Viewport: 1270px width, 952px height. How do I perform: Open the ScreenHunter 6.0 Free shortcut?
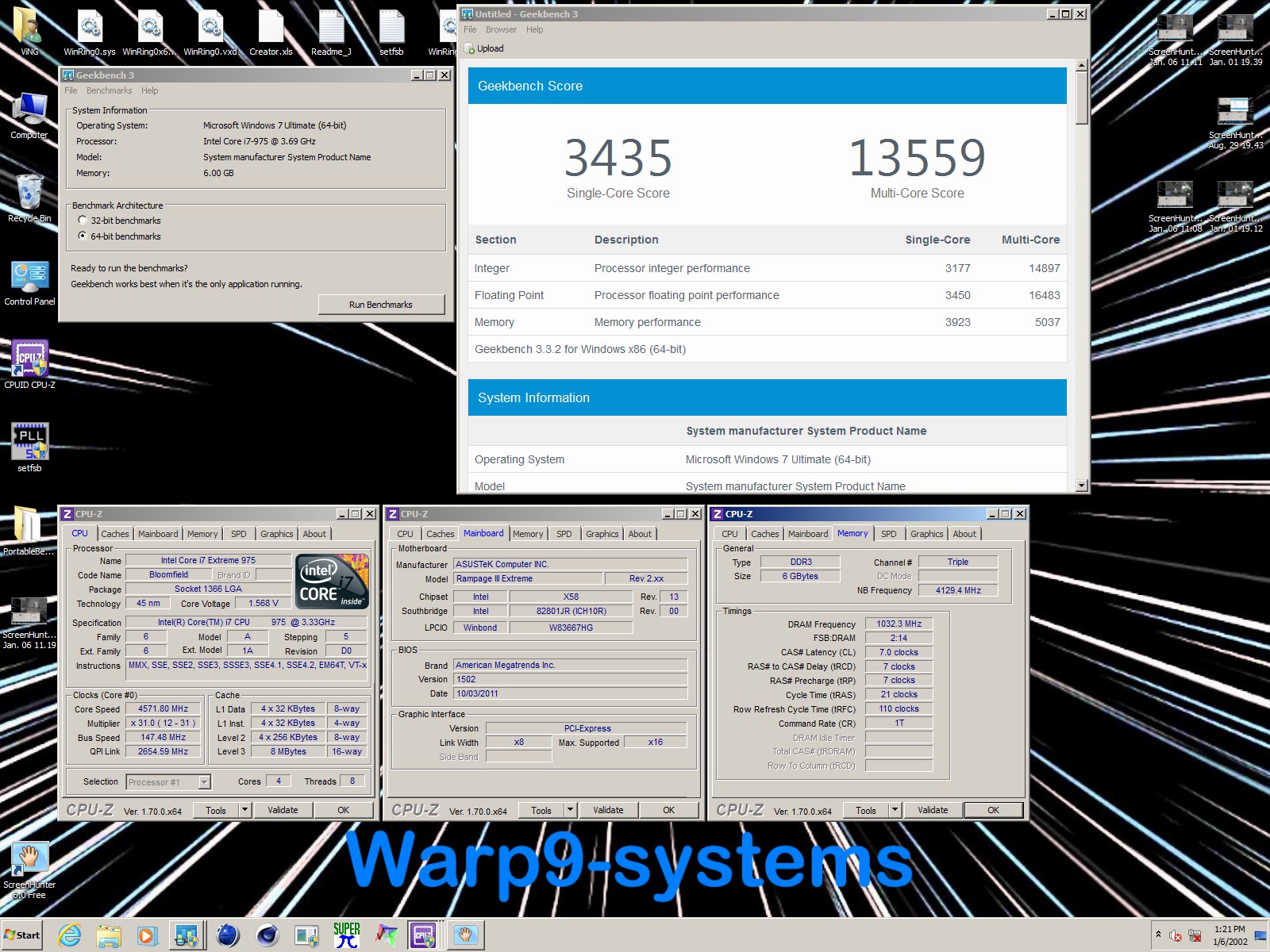point(29,870)
